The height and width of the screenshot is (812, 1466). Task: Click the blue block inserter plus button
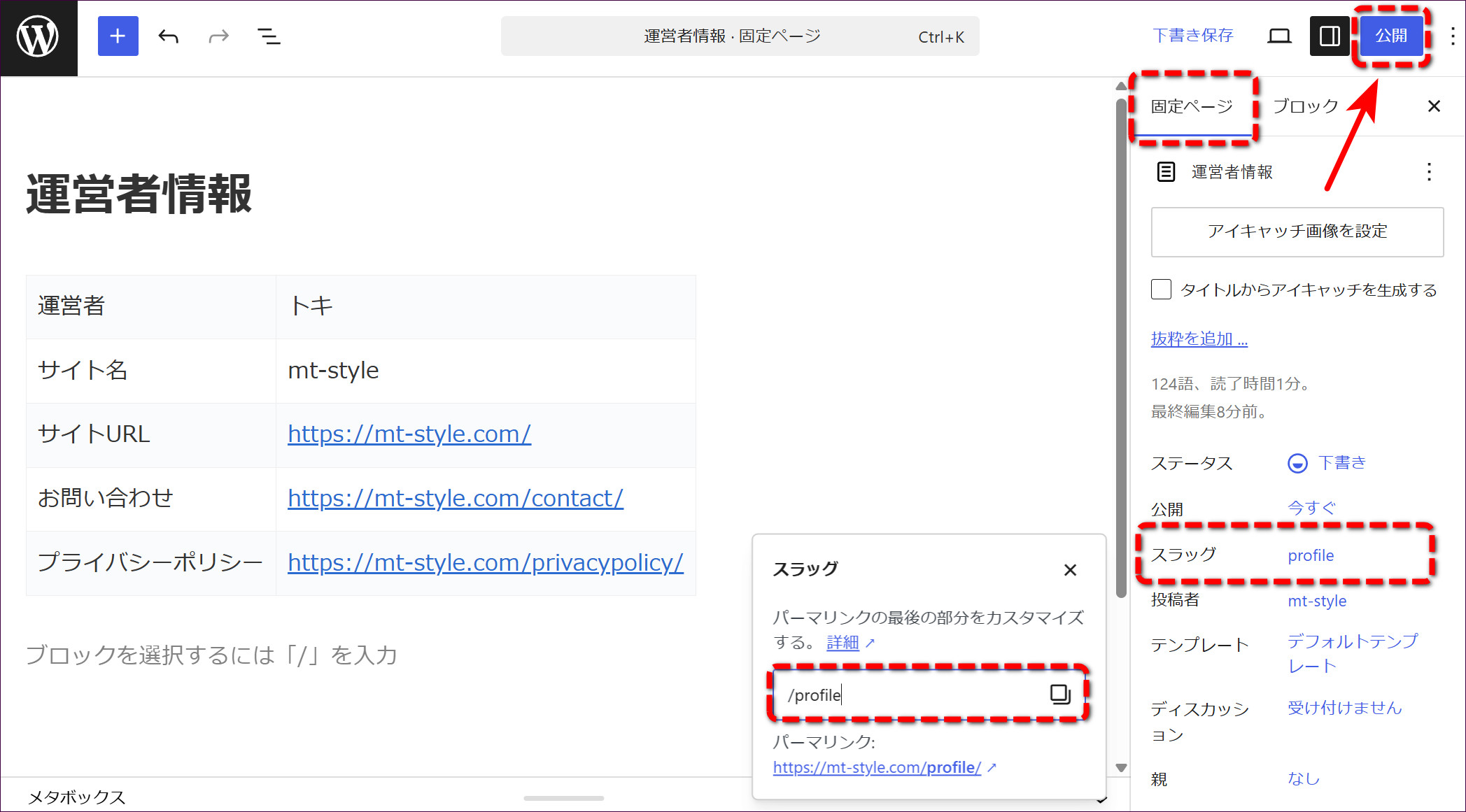point(118,36)
